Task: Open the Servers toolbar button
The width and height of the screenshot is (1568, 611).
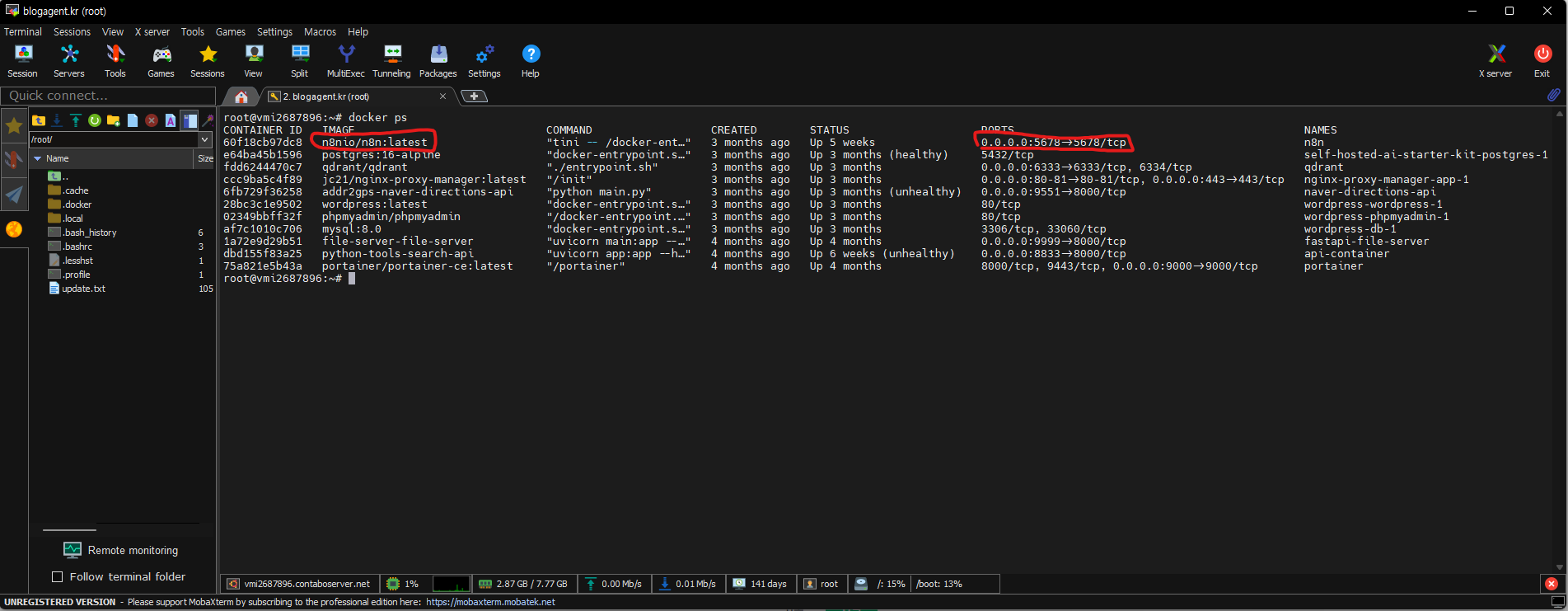Action: click(69, 61)
